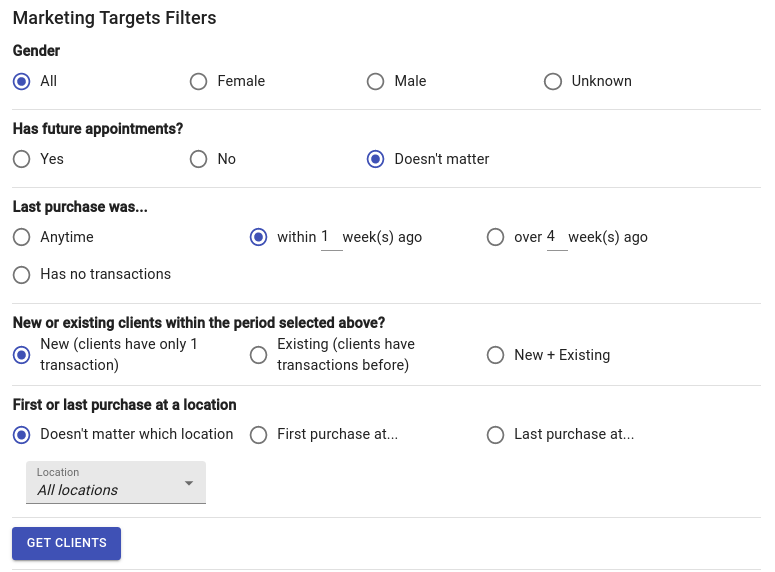Click the GET CLIENTS button
The height and width of the screenshot is (572, 775).
(x=66, y=543)
